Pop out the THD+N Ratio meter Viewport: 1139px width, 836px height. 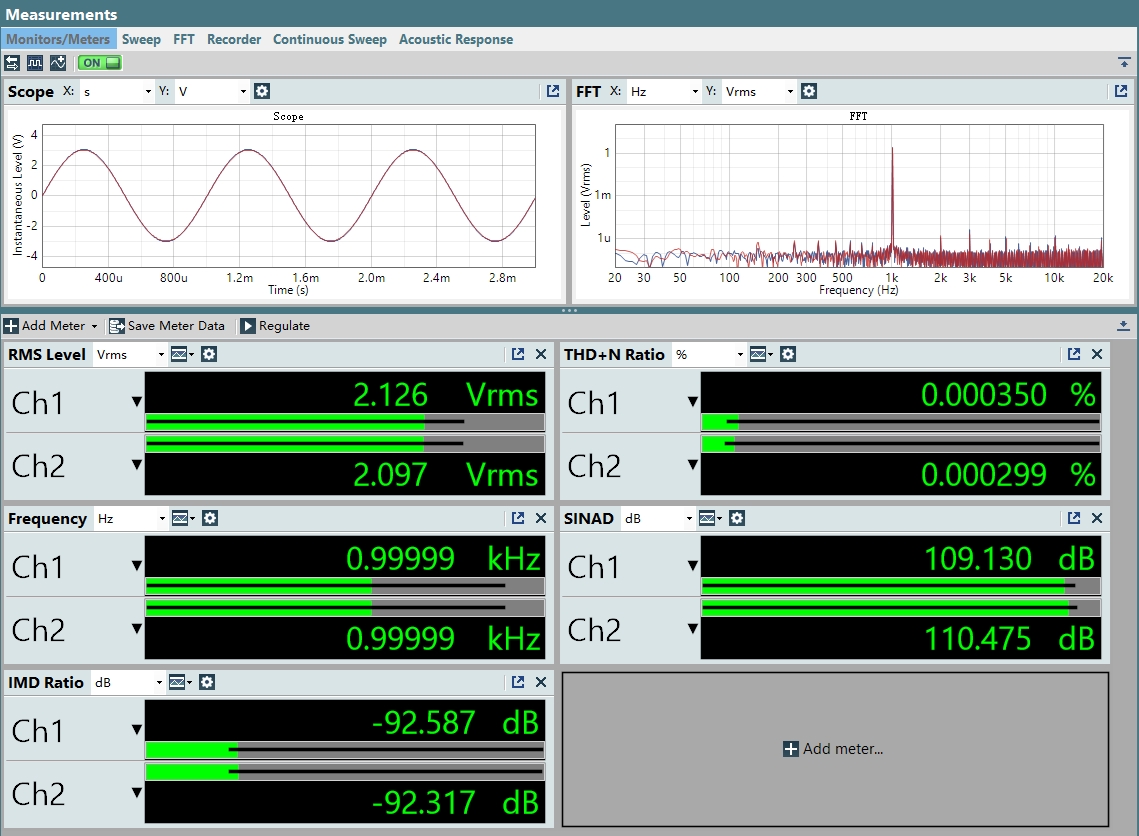point(1074,354)
